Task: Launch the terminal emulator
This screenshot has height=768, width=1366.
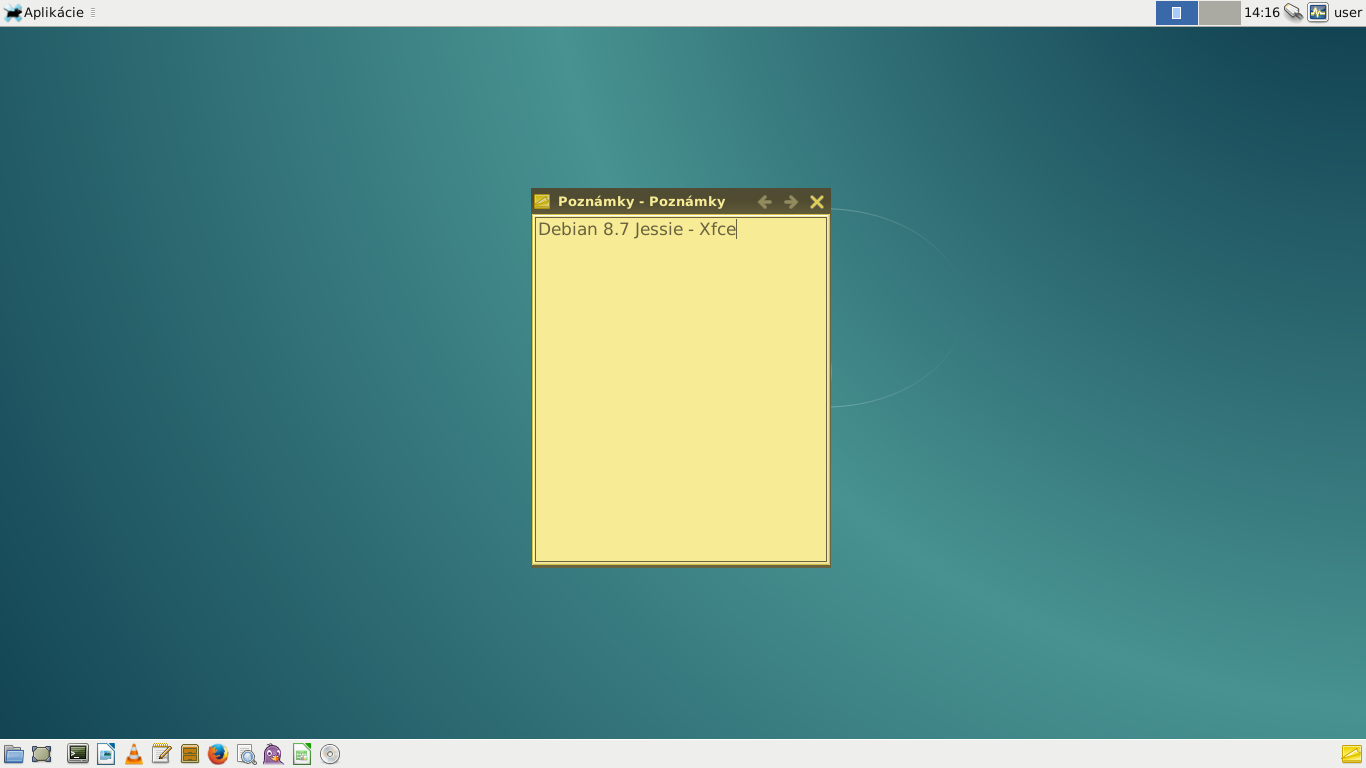Action: point(78,754)
